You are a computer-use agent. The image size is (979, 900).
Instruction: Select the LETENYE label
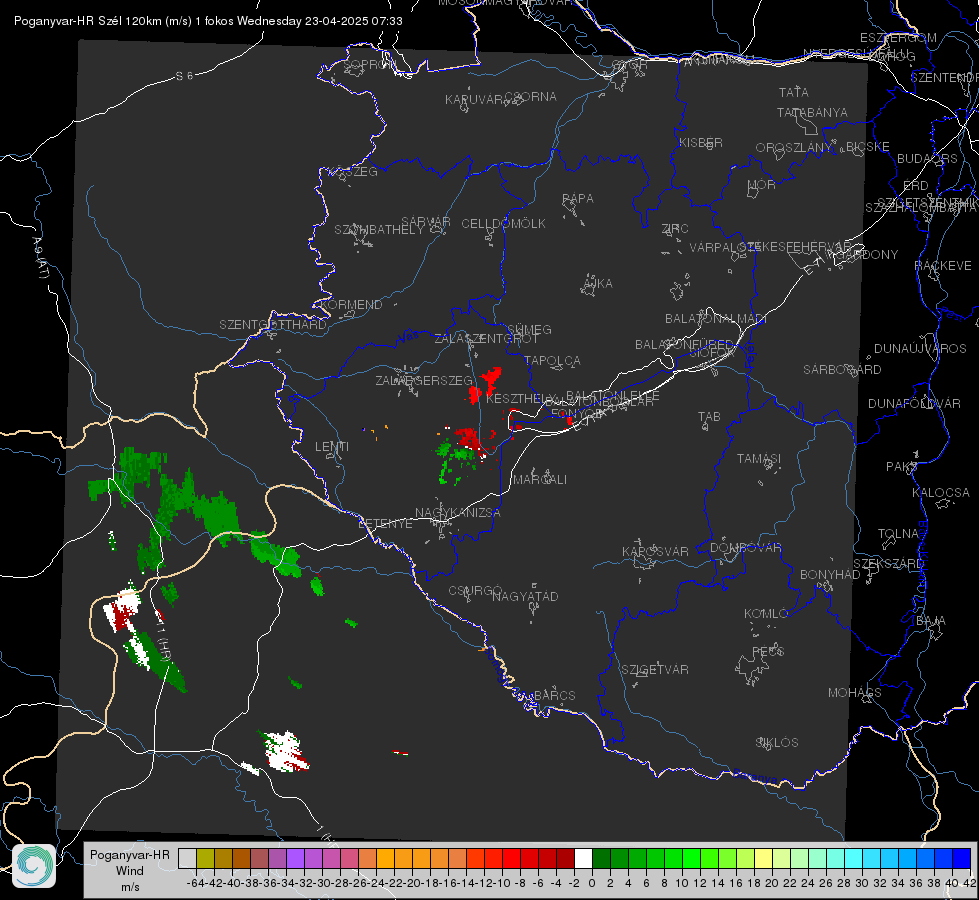385,524
